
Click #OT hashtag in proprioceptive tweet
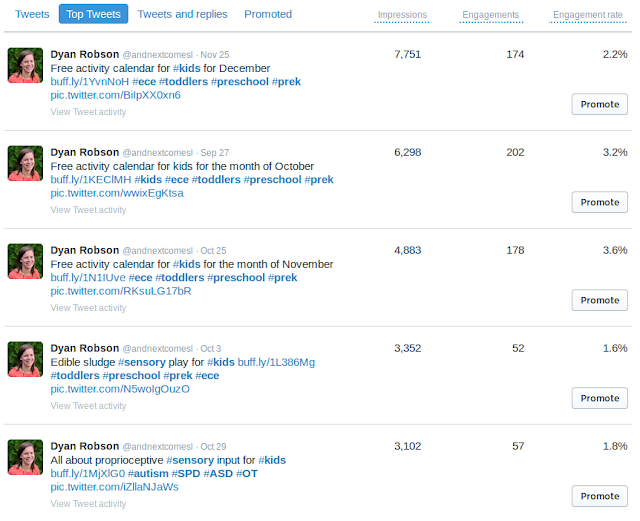(247, 474)
